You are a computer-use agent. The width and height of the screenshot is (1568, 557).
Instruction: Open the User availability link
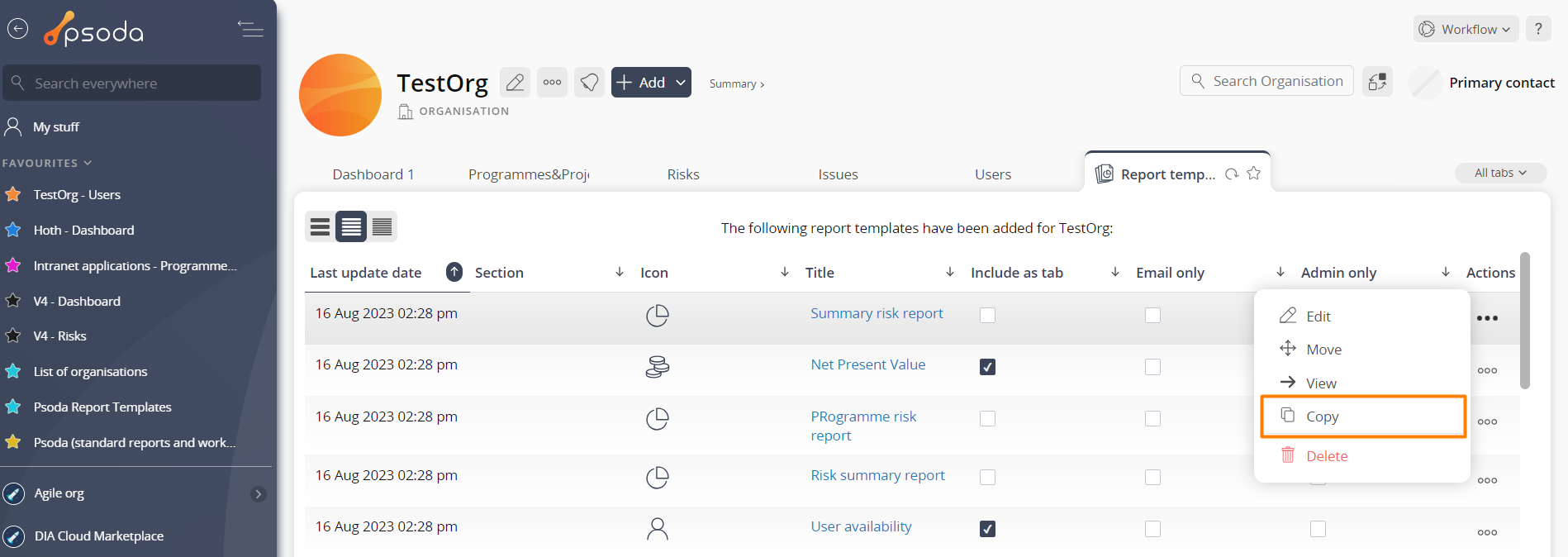861,526
